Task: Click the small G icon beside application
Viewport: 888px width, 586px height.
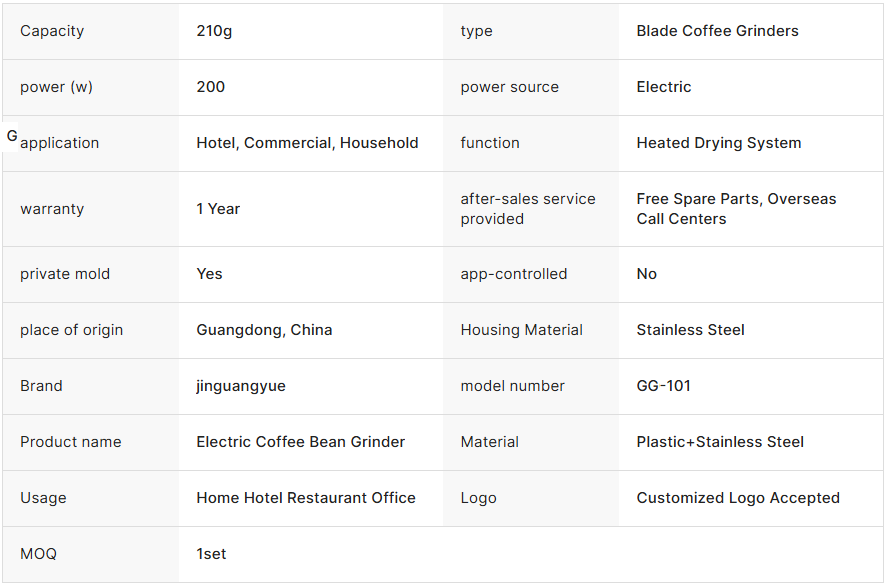Action: [x=12, y=135]
